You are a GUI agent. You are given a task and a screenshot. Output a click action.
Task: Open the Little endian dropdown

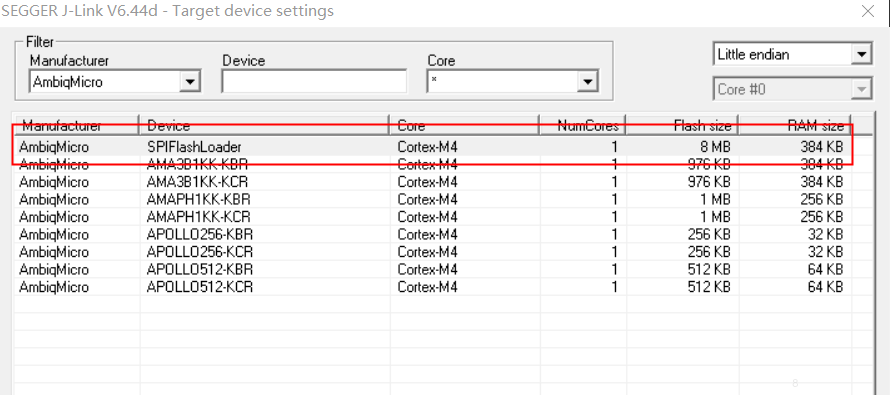coord(862,54)
